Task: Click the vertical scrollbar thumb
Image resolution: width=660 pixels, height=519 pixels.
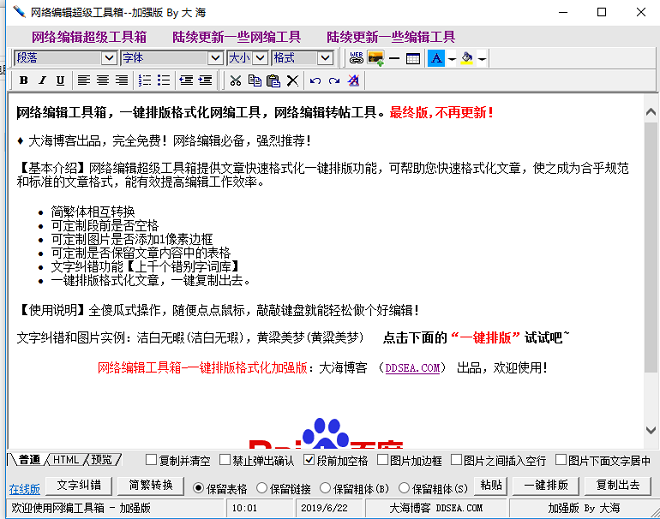Action: click(651, 247)
